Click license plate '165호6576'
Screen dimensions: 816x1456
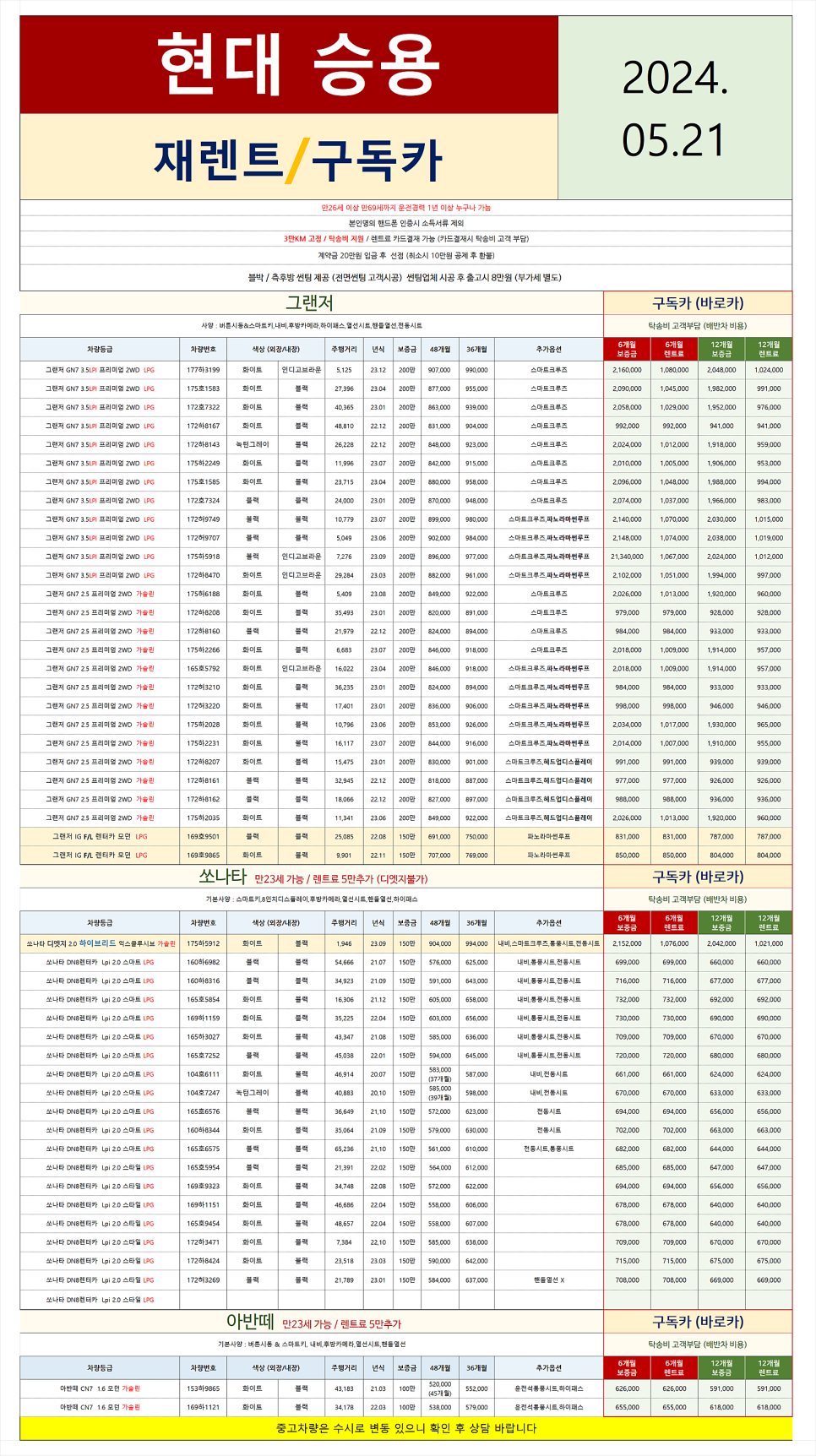pos(204,1111)
